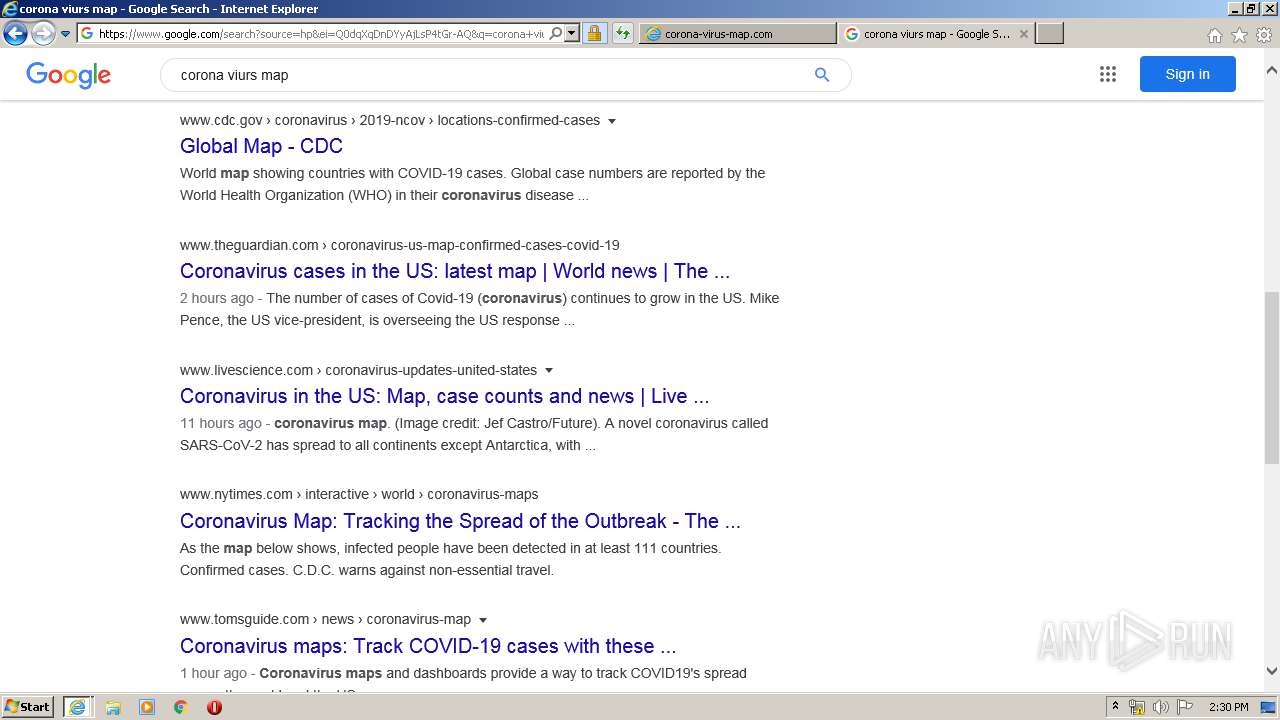Open Windows Explorer folder icon in taskbar
Viewport: 1280px width, 720px height.
tap(113, 707)
